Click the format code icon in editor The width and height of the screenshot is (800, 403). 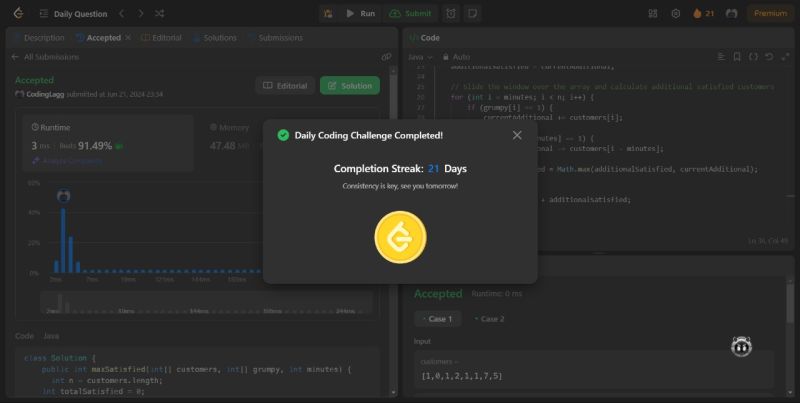(721, 57)
